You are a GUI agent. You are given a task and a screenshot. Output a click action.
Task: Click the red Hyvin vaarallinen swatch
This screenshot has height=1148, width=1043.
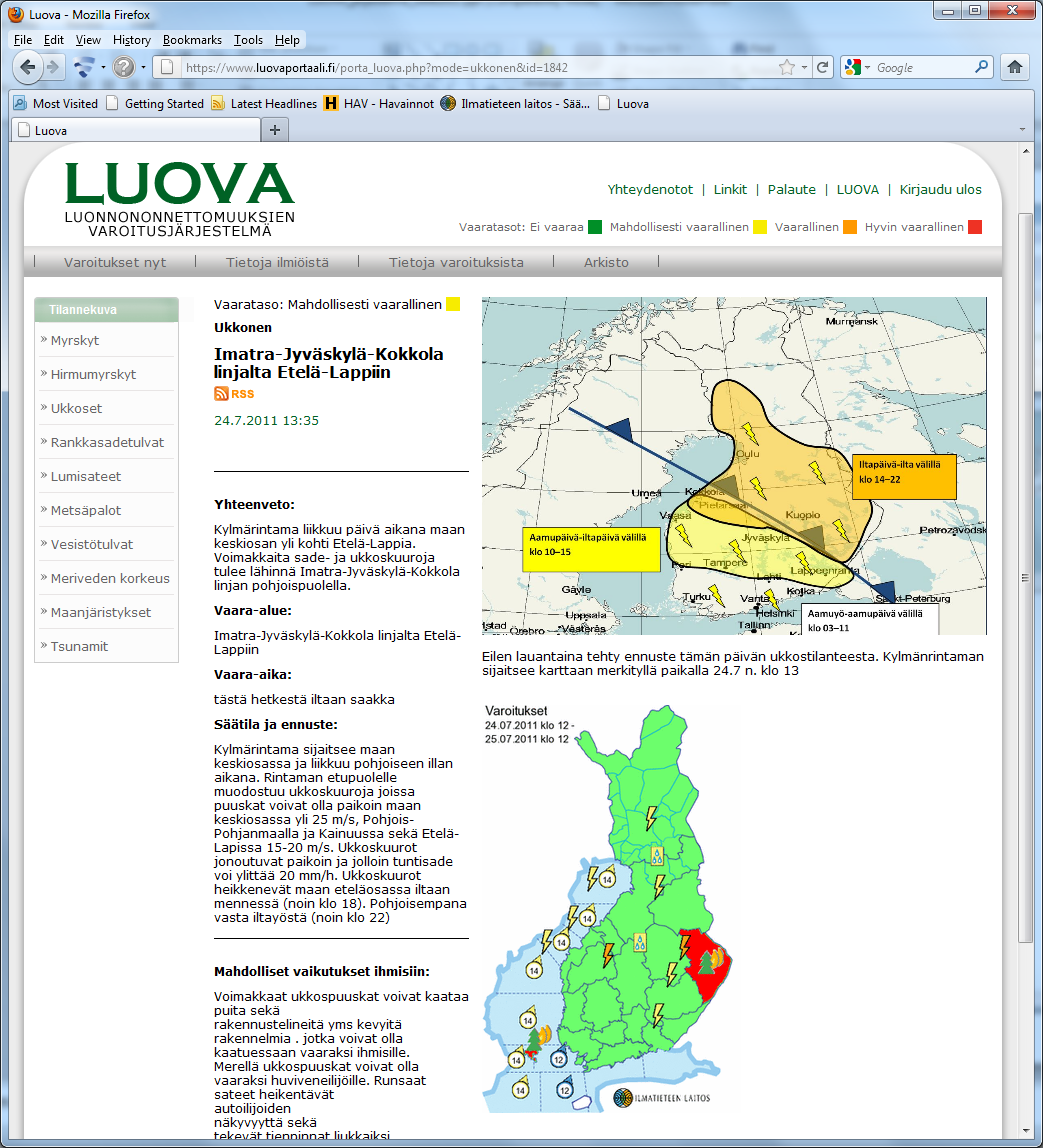[974, 227]
